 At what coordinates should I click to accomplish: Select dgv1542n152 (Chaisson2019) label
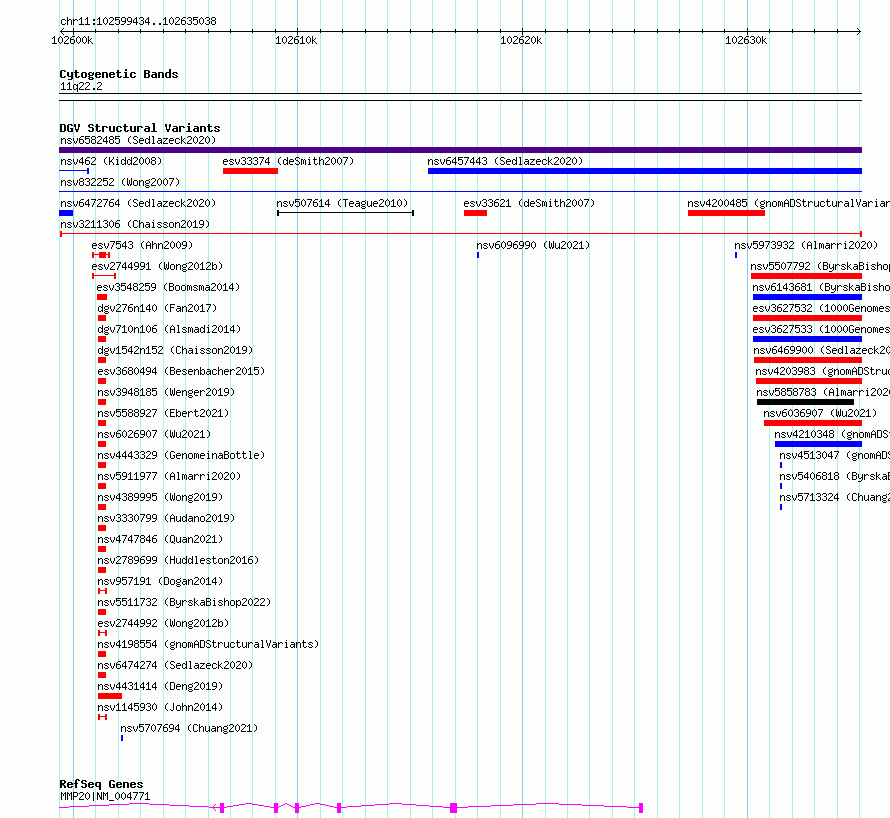tap(175, 350)
